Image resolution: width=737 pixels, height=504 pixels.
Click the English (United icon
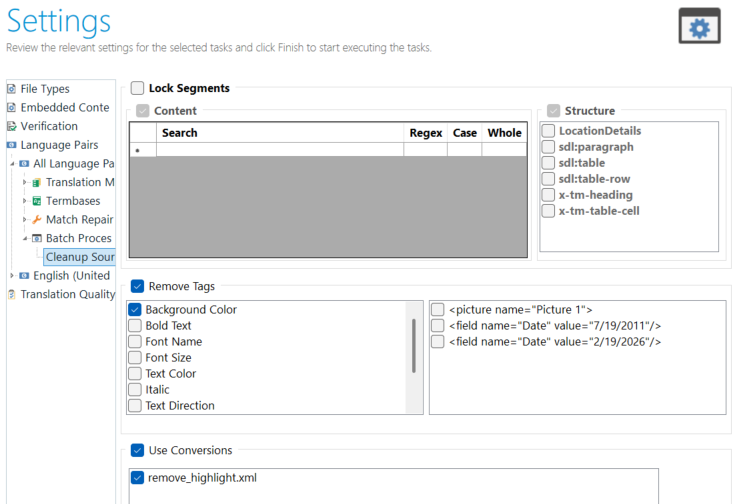pyautogui.click(x=24, y=276)
